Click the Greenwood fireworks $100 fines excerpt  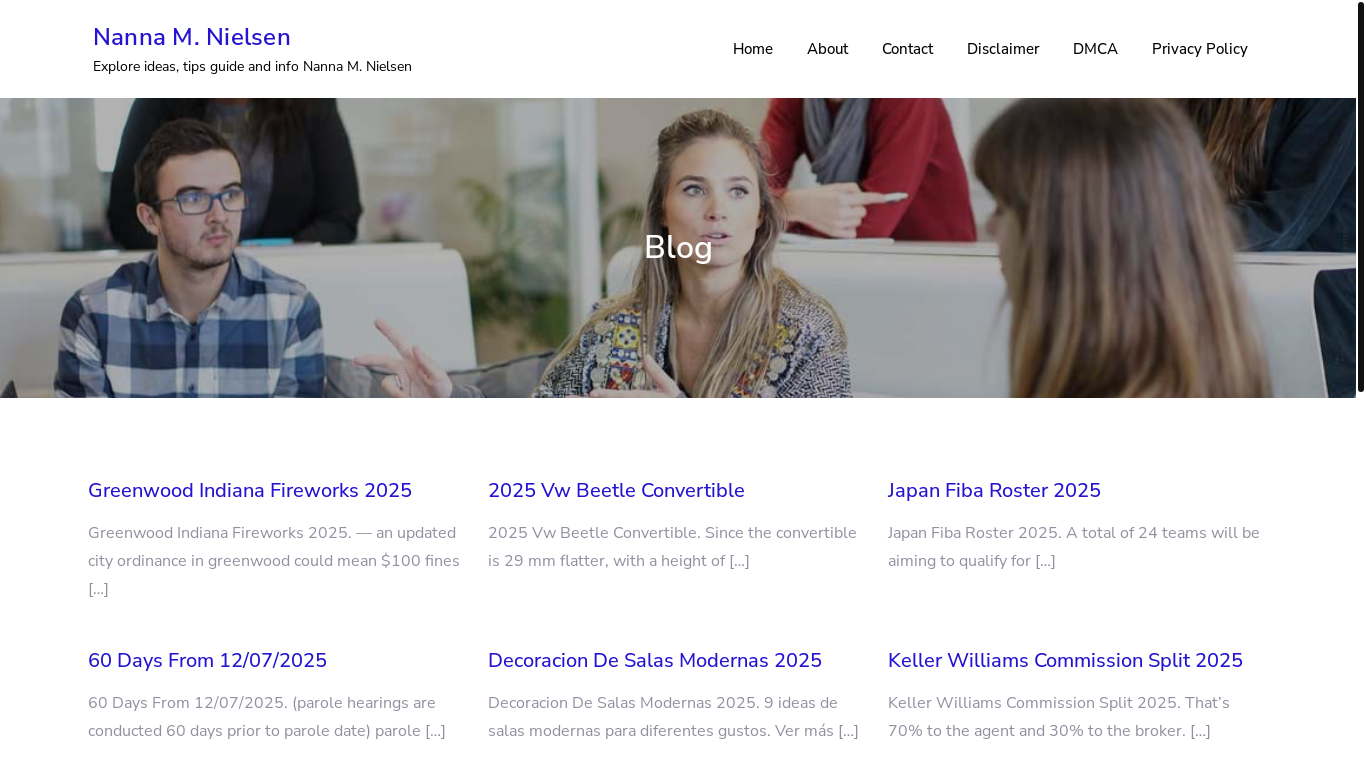click(x=274, y=561)
